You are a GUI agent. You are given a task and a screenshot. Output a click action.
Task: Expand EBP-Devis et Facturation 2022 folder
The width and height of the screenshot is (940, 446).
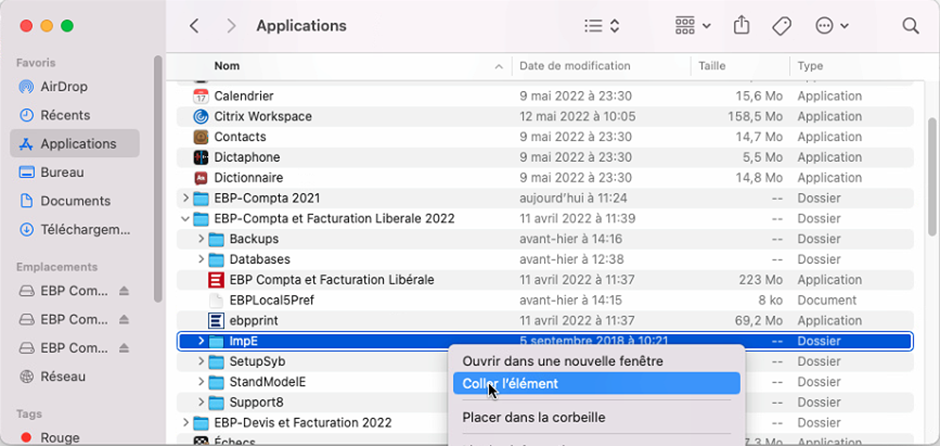coord(185,423)
